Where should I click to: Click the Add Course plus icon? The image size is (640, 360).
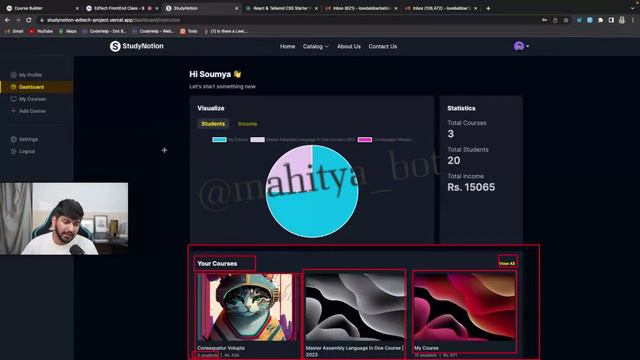(13, 111)
